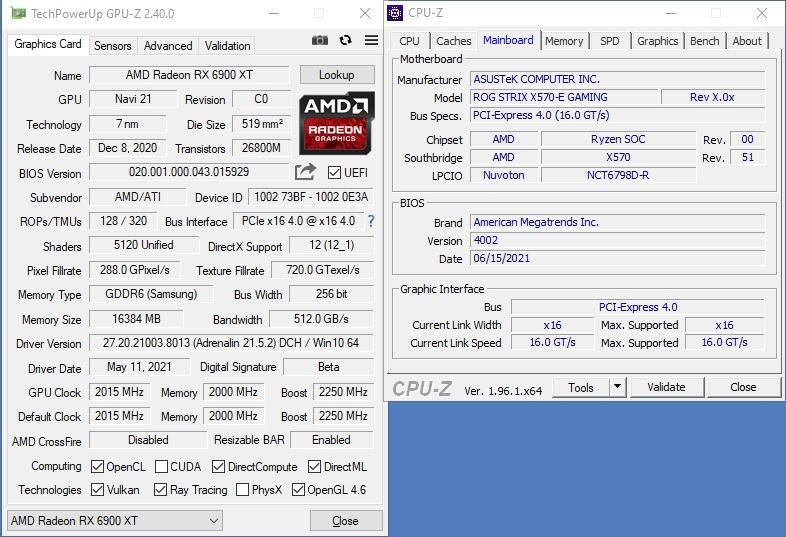Toggle the UEFI checkbox
The height and width of the screenshot is (537, 786).
point(334,172)
